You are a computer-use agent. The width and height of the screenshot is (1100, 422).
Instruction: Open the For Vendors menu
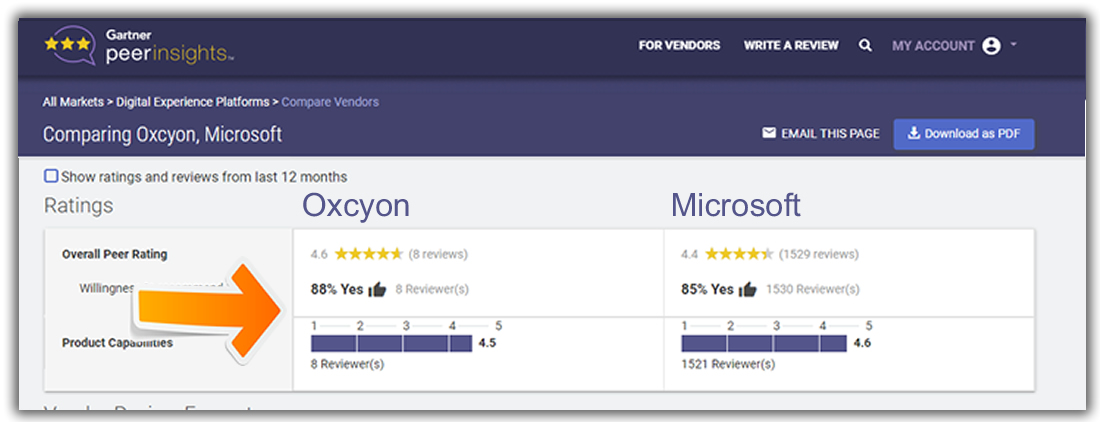click(679, 46)
